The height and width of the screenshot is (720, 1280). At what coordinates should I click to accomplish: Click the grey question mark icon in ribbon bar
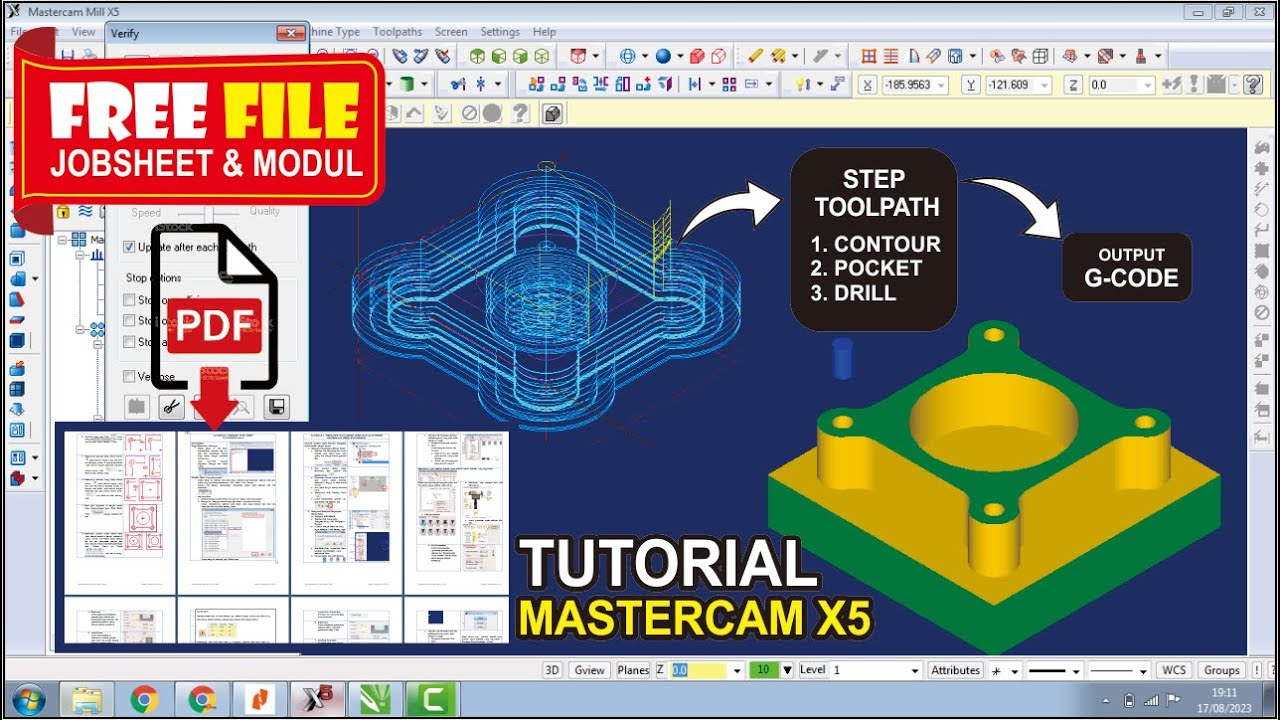(x=520, y=113)
